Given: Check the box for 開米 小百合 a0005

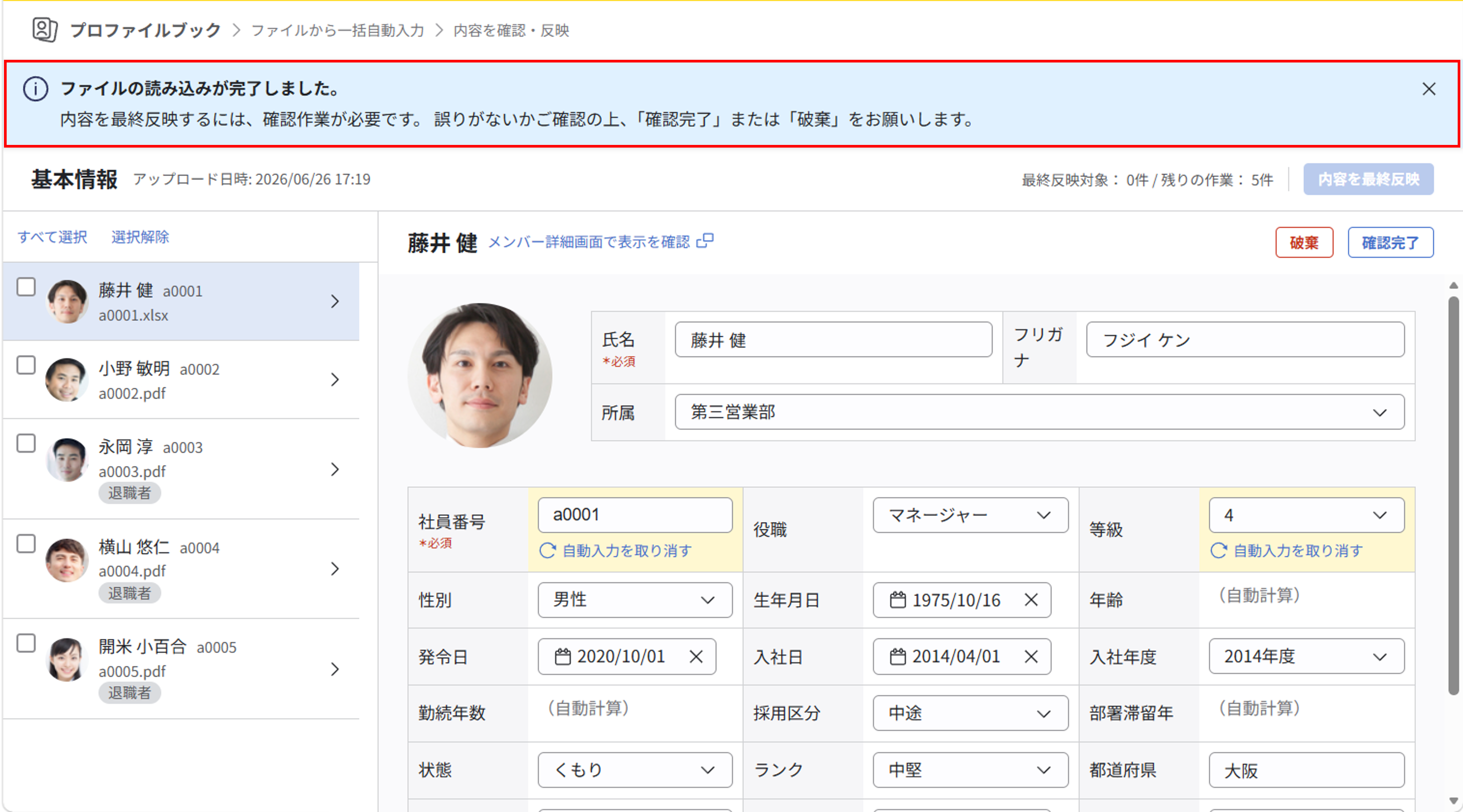Looking at the screenshot, I should pos(26,643).
